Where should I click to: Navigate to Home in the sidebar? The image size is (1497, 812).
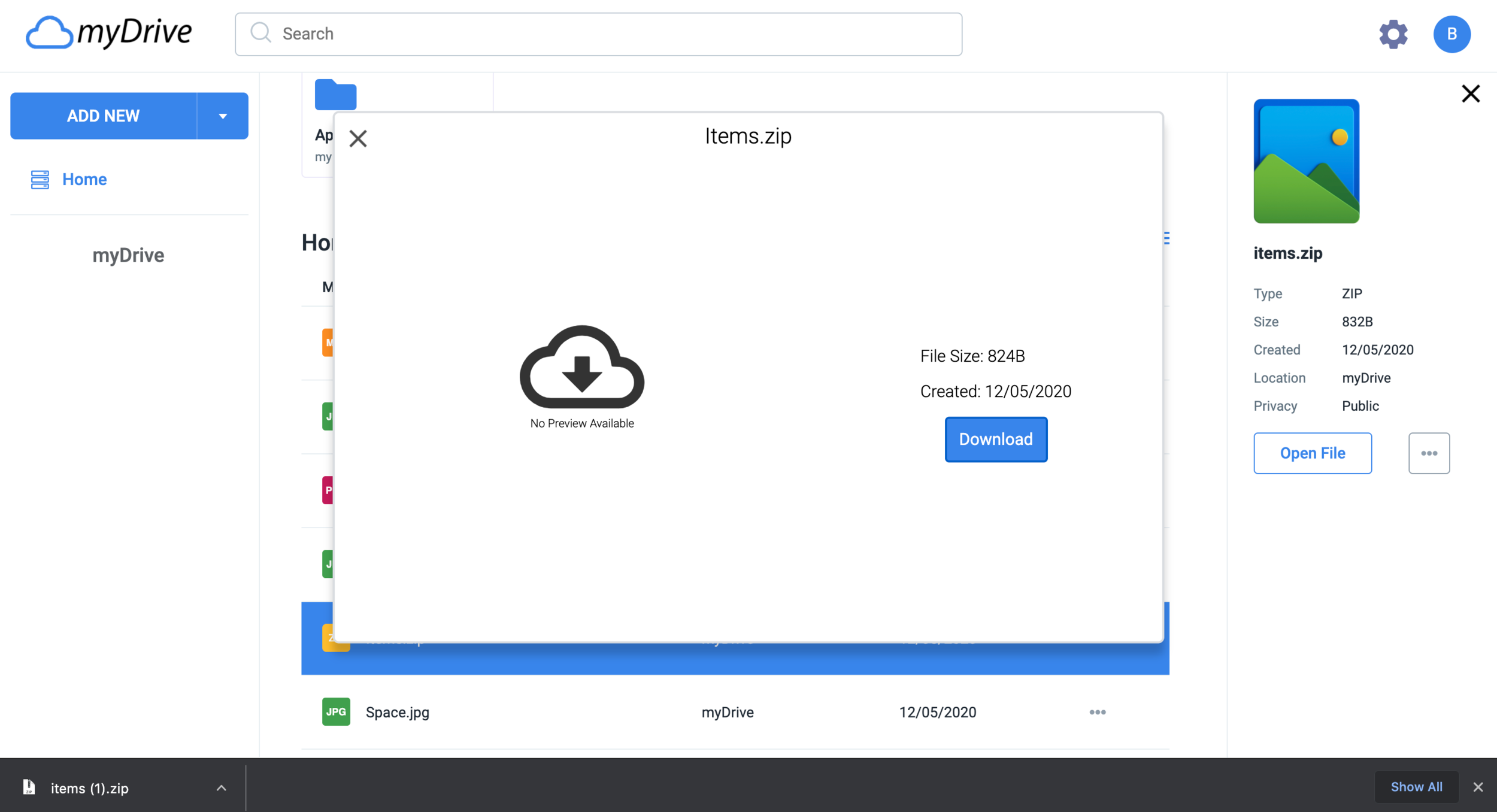tap(84, 179)
